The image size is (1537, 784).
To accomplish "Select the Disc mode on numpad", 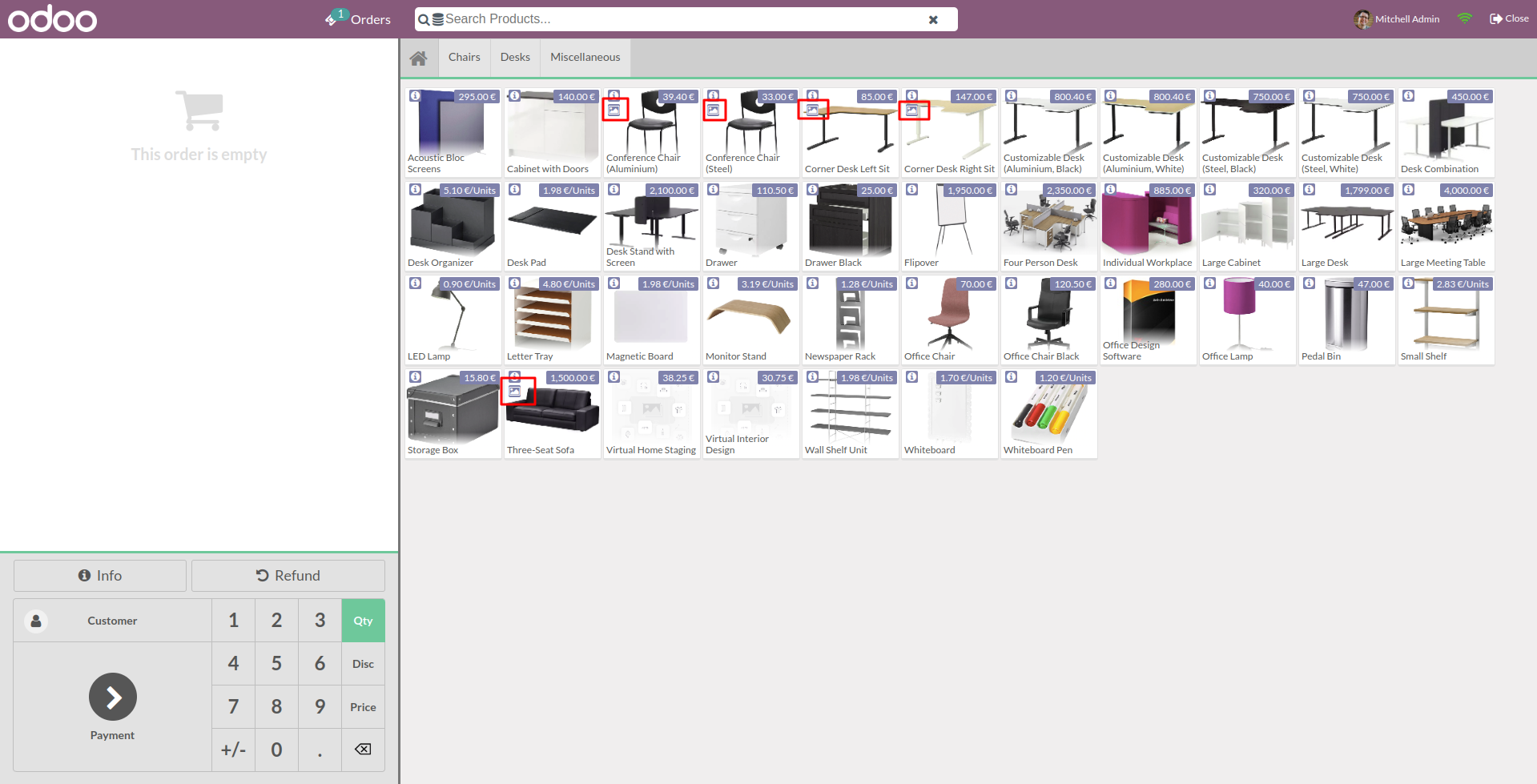I will coord(363,664).
